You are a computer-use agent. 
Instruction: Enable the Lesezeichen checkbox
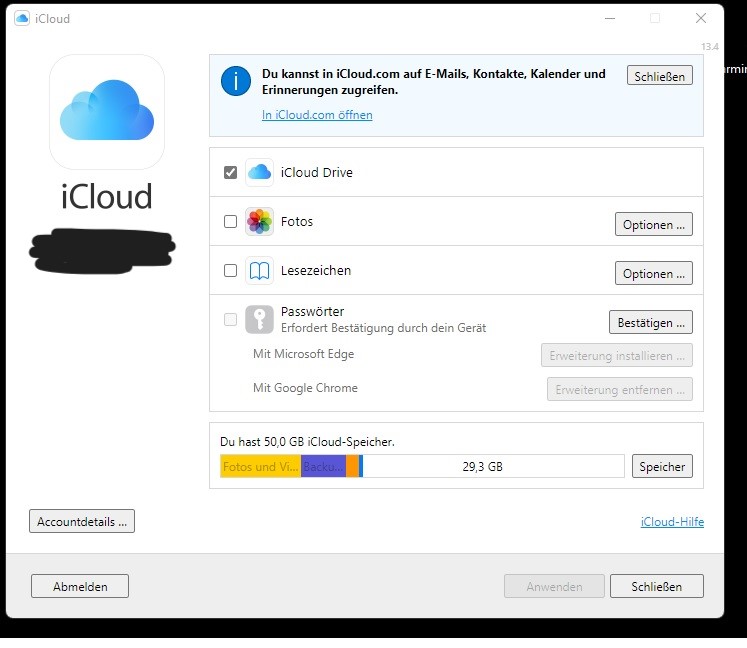231,270
